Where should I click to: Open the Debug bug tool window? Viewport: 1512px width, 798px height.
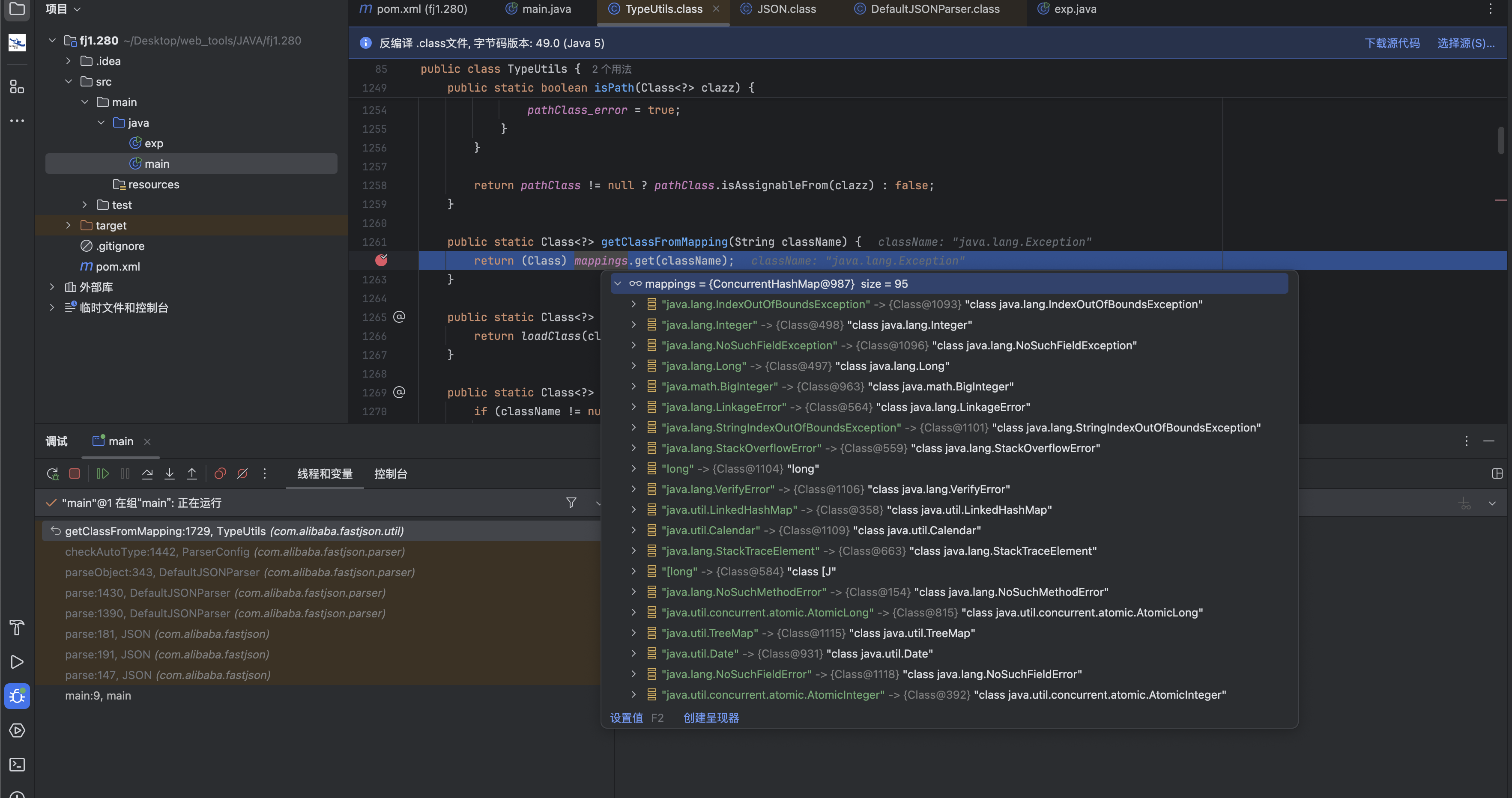17,696
